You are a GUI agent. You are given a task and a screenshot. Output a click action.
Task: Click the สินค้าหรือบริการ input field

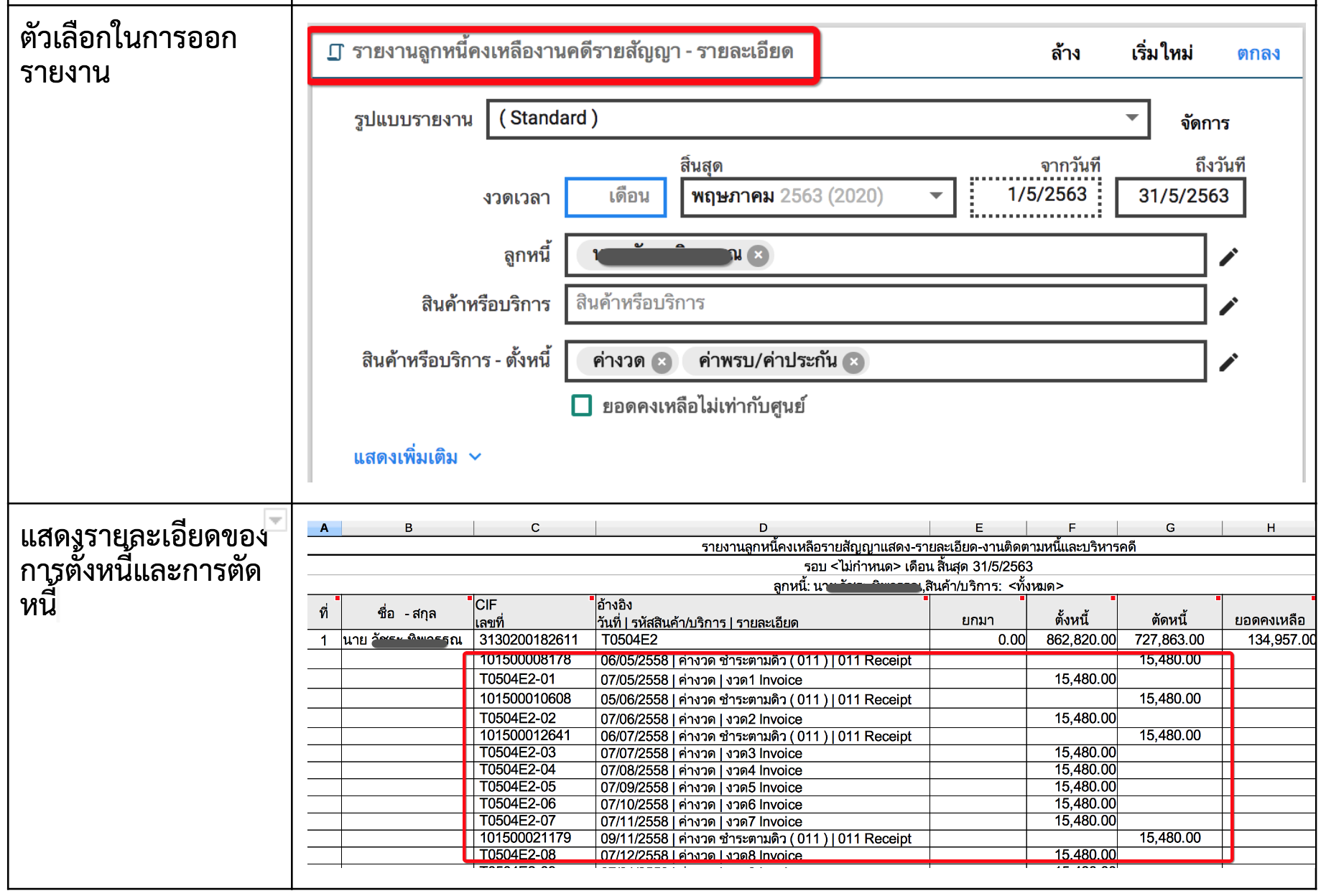click(x=886, y=304)
